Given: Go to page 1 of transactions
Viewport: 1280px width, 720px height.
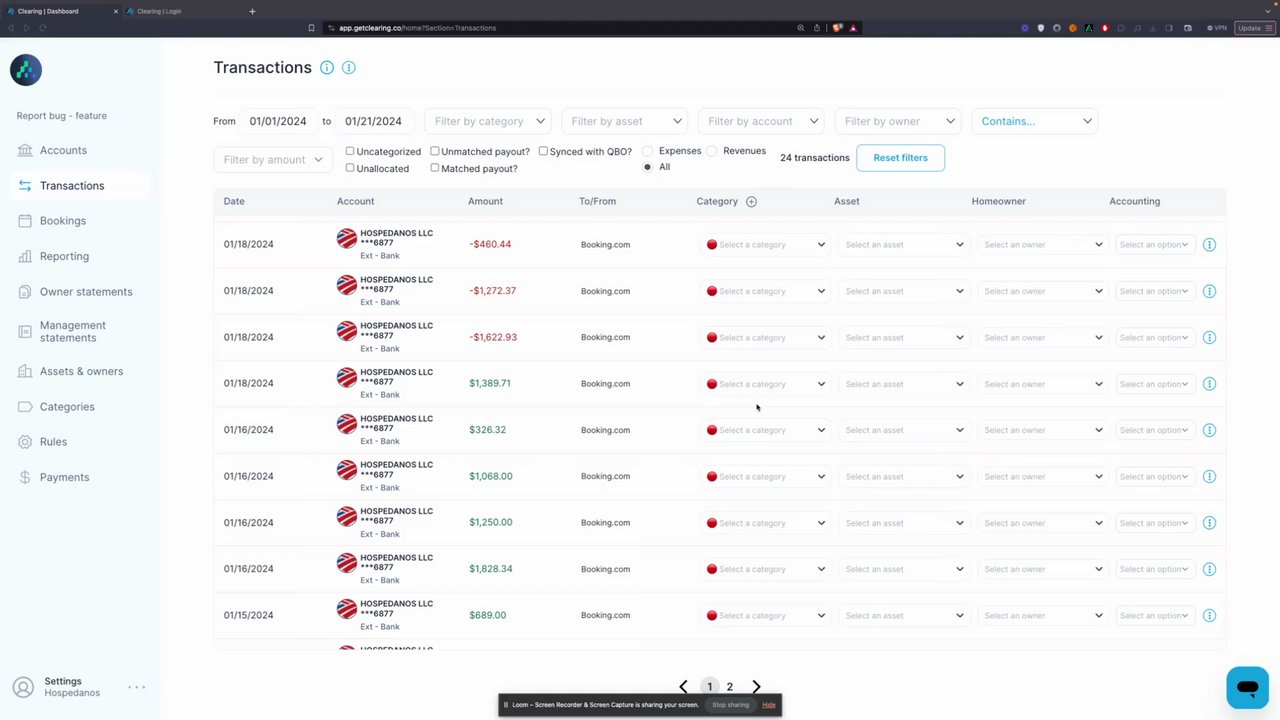Looking at the screenshot, I should [x=709, y=687].
